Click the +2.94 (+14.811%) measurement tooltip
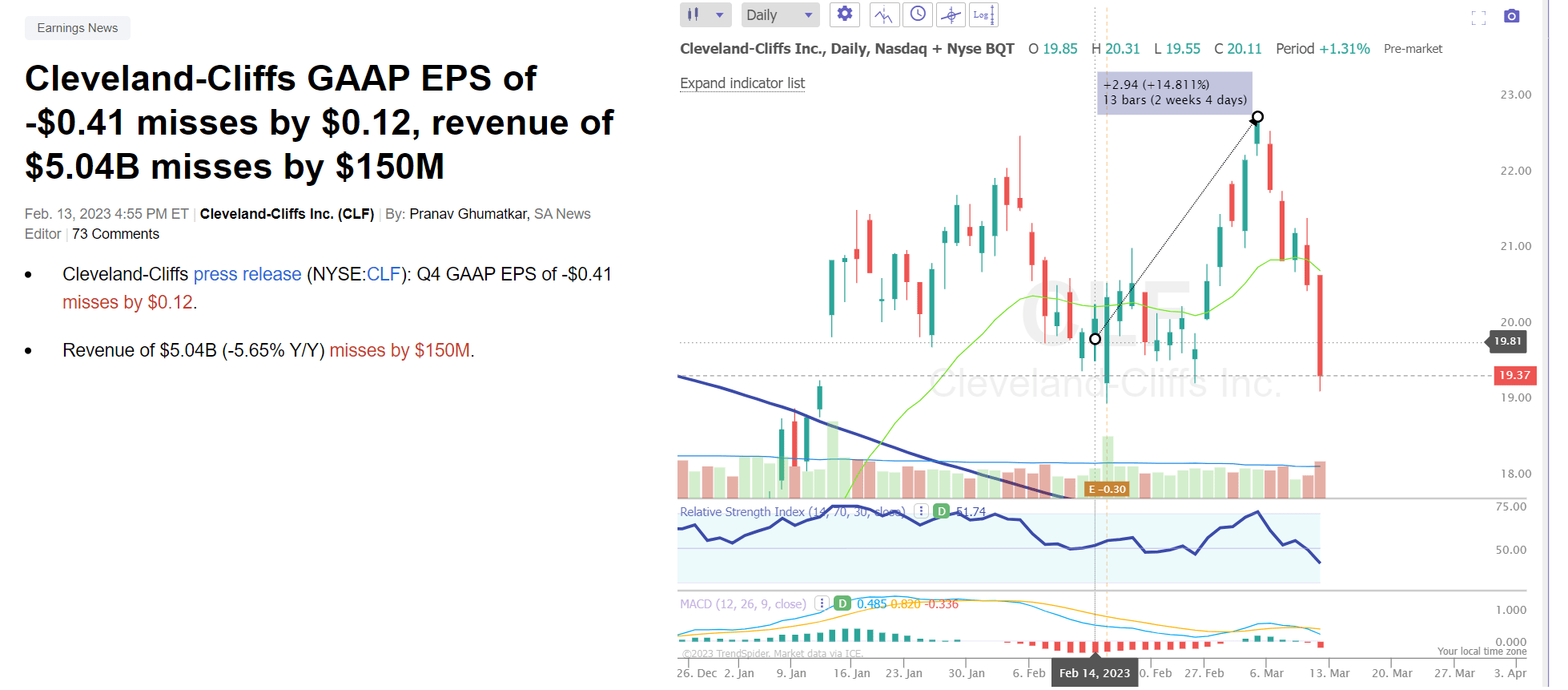This screenshot has height=690, width=1568. [1174, 92]
